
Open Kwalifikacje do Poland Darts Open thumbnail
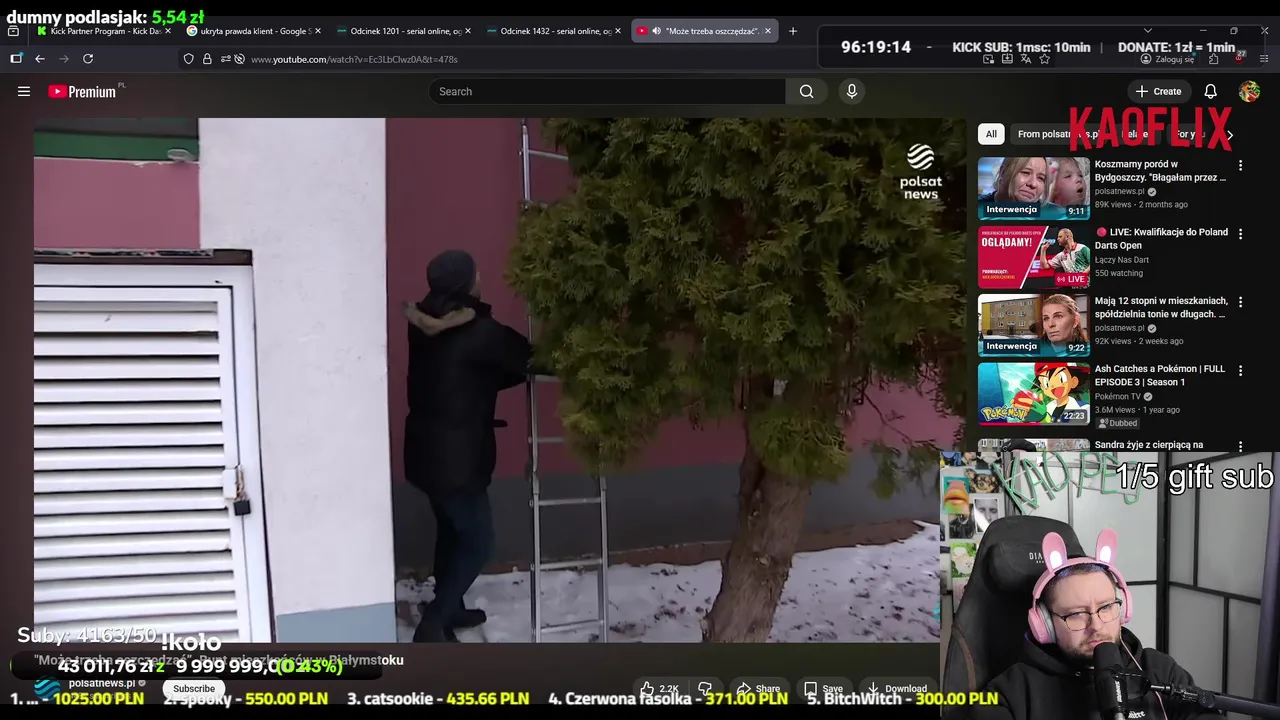pyautogui.click(x=1034, y=256)
